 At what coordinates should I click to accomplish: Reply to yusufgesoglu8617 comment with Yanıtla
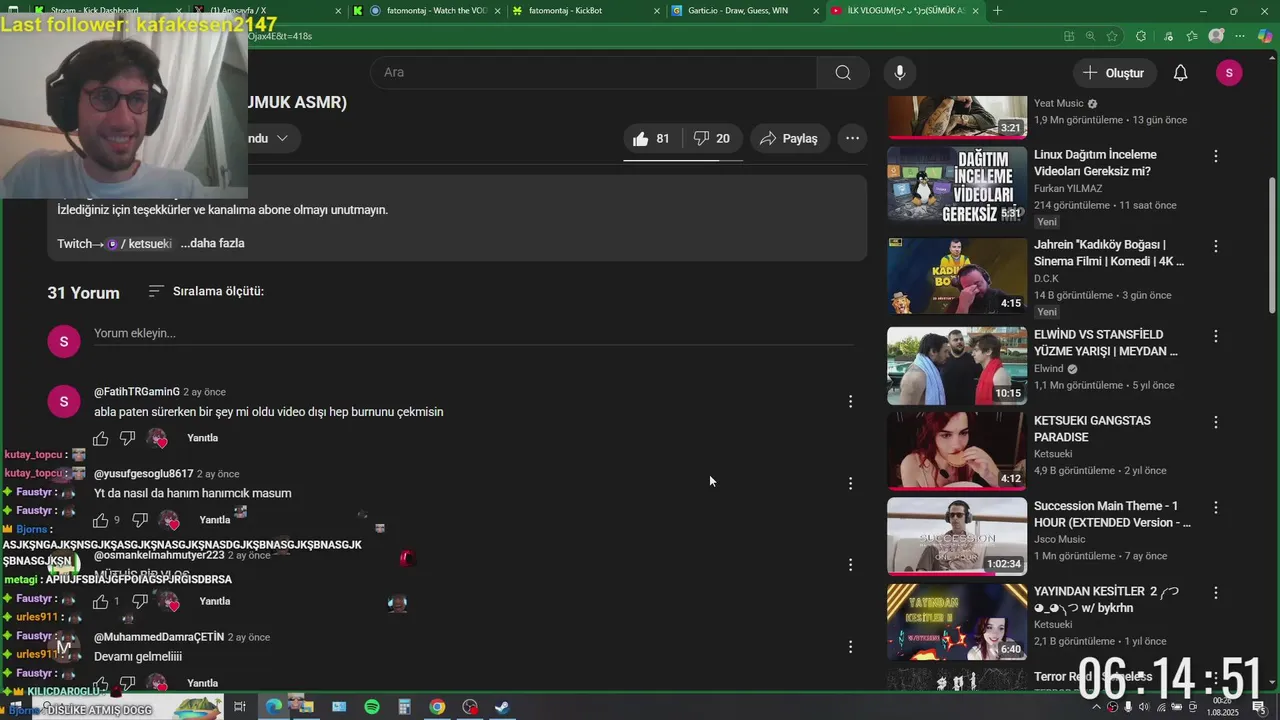(214, 520)
